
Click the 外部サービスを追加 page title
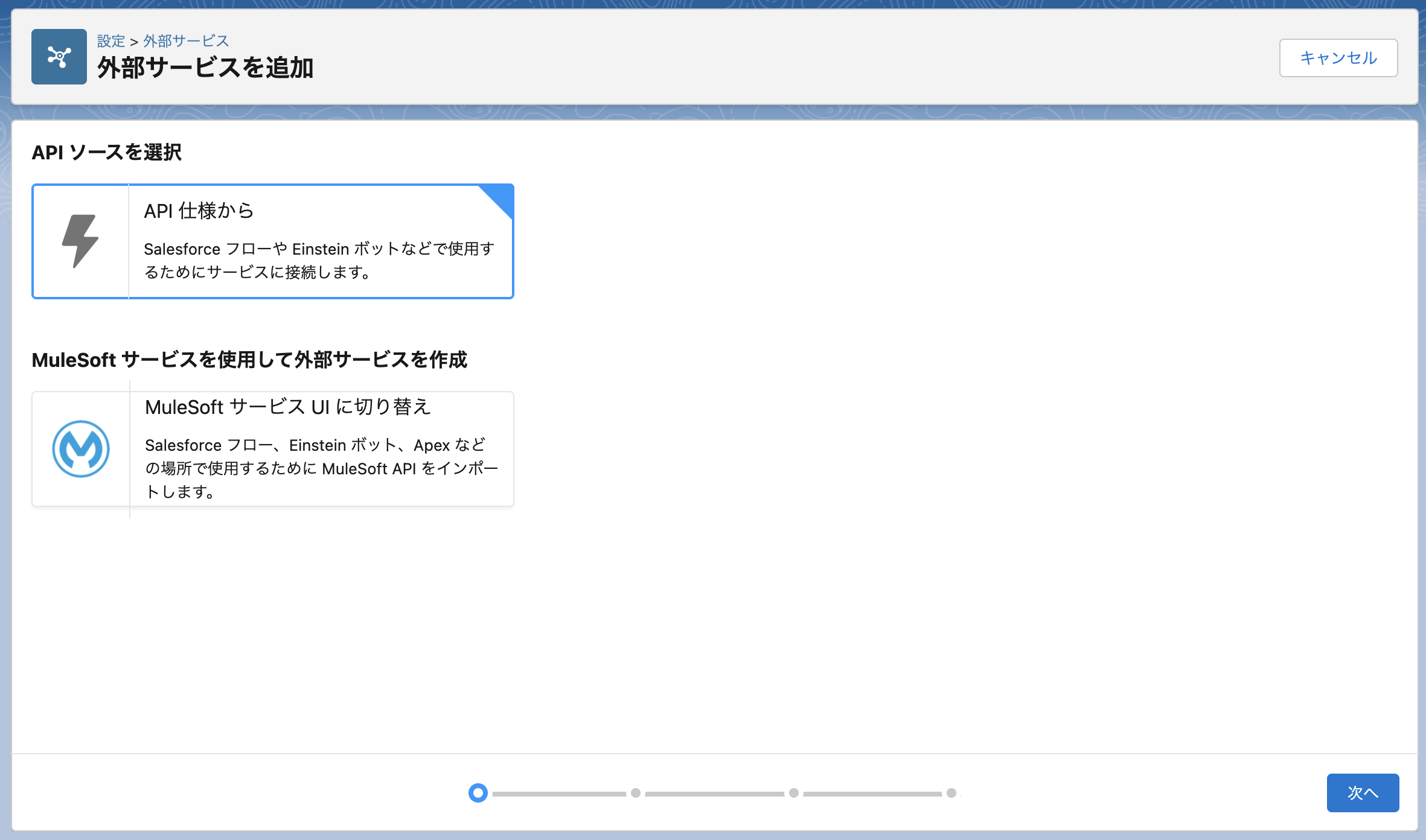coord(205,68)
